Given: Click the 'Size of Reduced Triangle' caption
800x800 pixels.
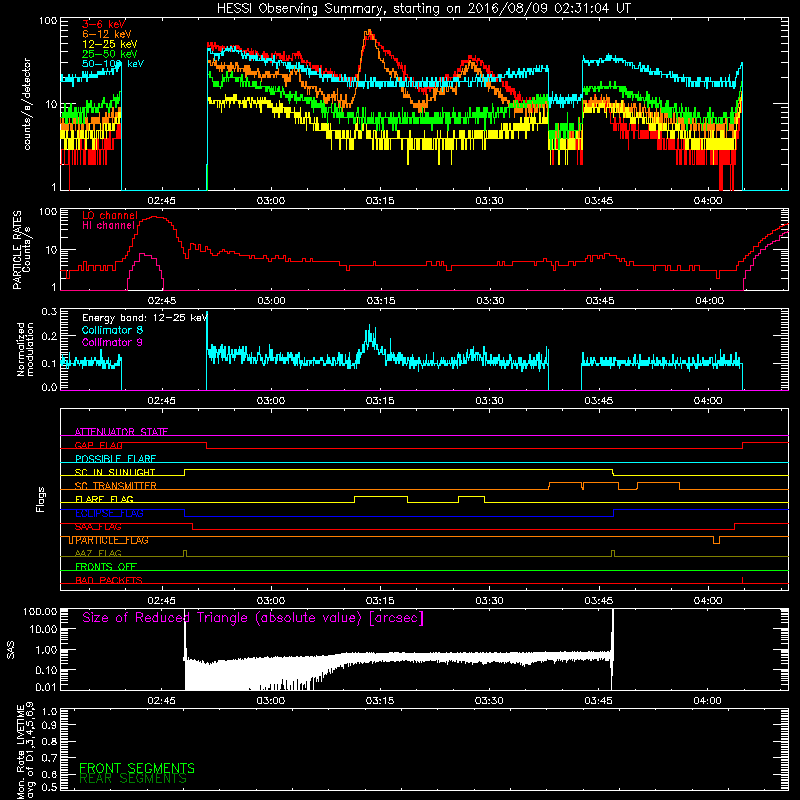Looking at the screenshot, I should pos(253,618).
